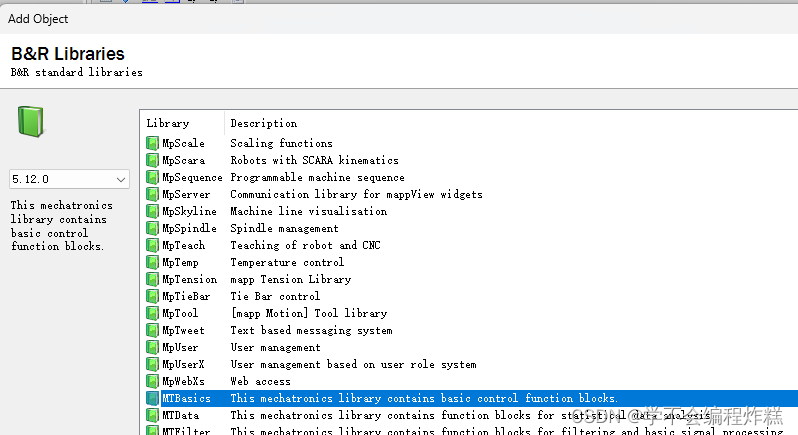Viewport: 798px width, 435px height.
Task: Click description 'Tie Bar control'
Action: coord(275,296)
